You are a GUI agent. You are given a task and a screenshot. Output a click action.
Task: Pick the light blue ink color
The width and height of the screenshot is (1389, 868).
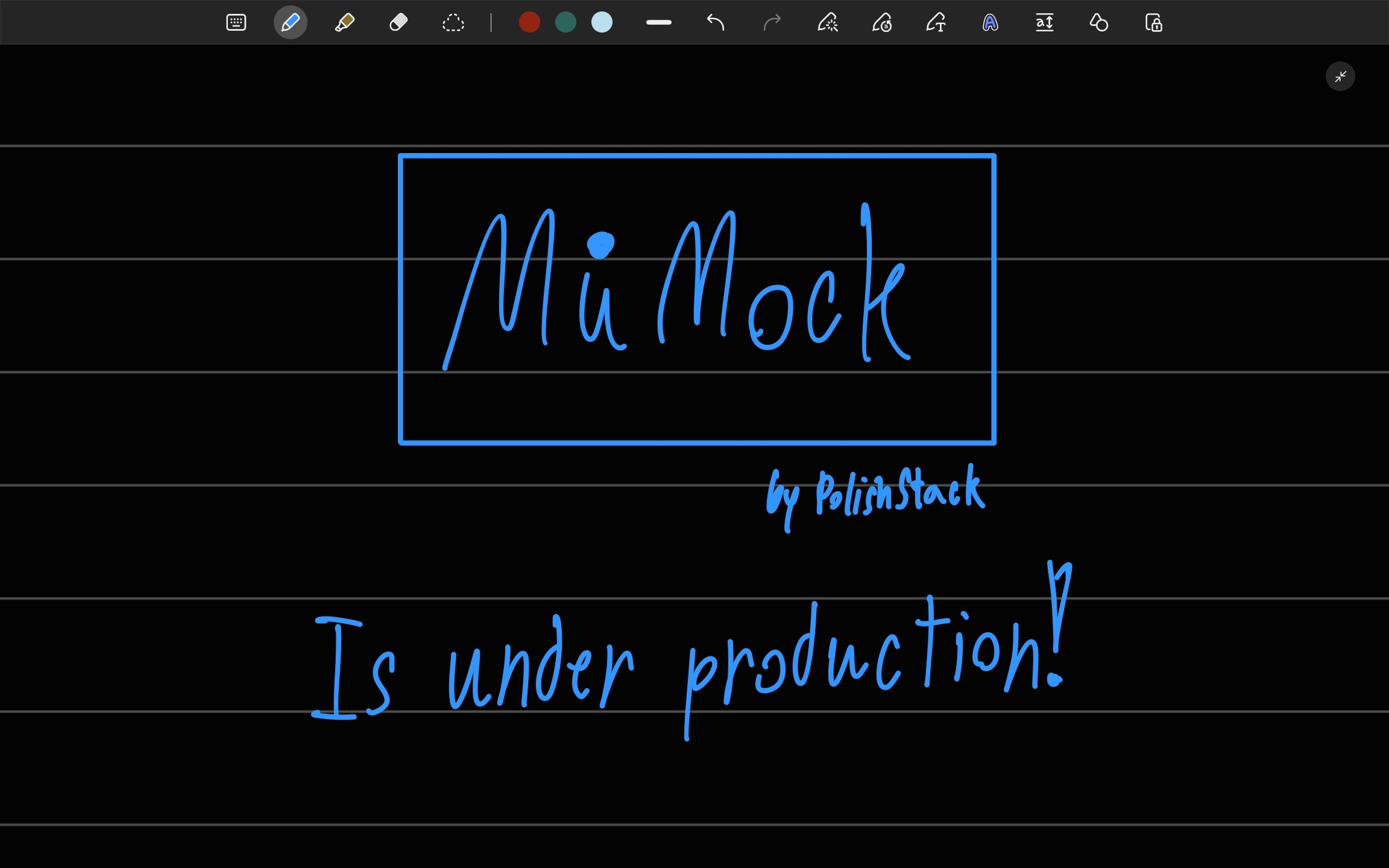[x=602, y=22]
